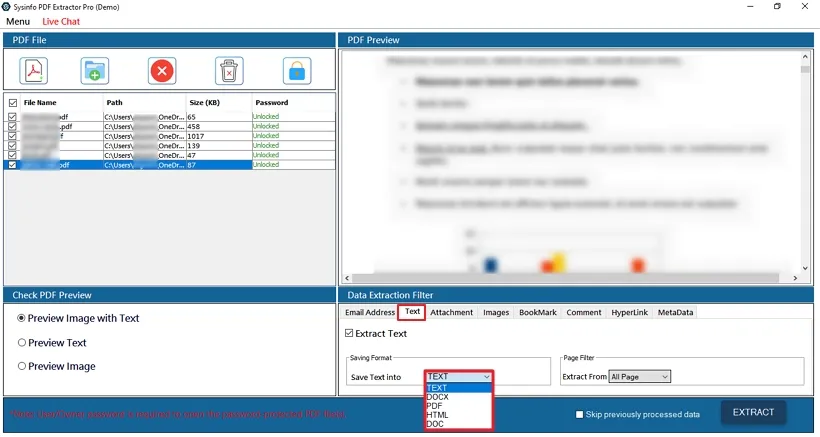Uncheck the file row sized 65 KB
This screenshot has height=437, width=820.
pyautogui.click(x=13, y=117)
